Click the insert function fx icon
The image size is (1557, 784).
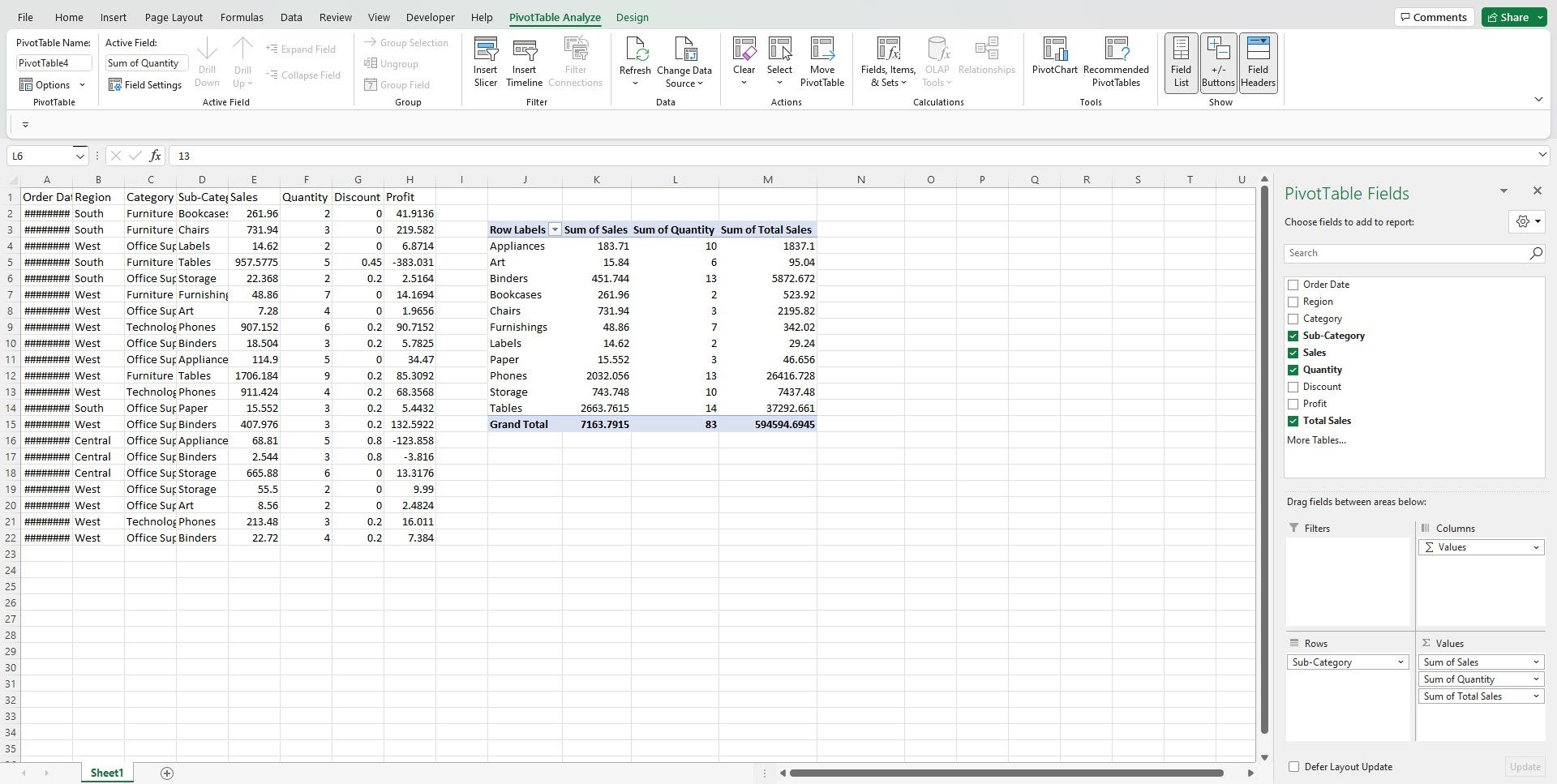[x=155, y=156]
